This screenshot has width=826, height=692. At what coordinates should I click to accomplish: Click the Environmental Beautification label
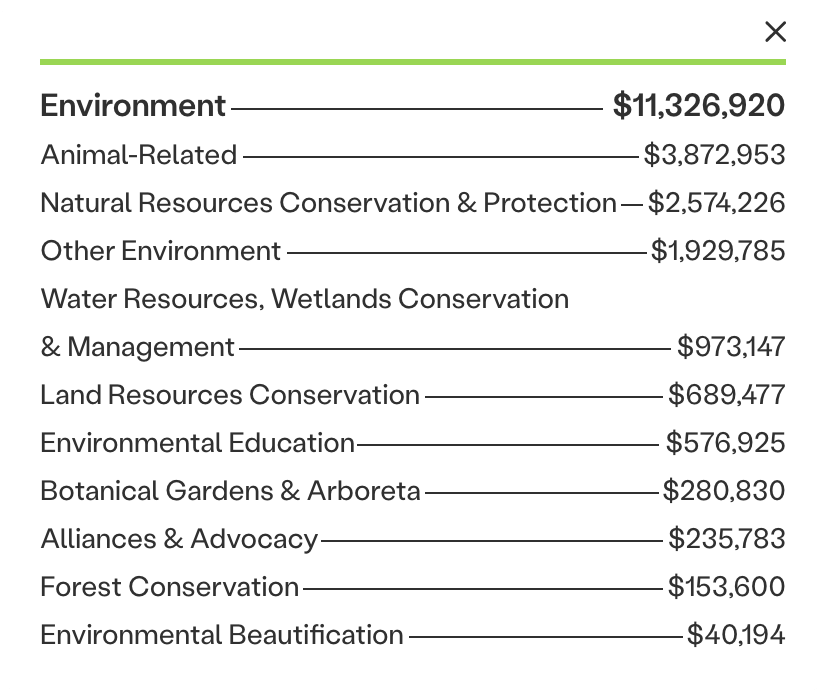222,635
